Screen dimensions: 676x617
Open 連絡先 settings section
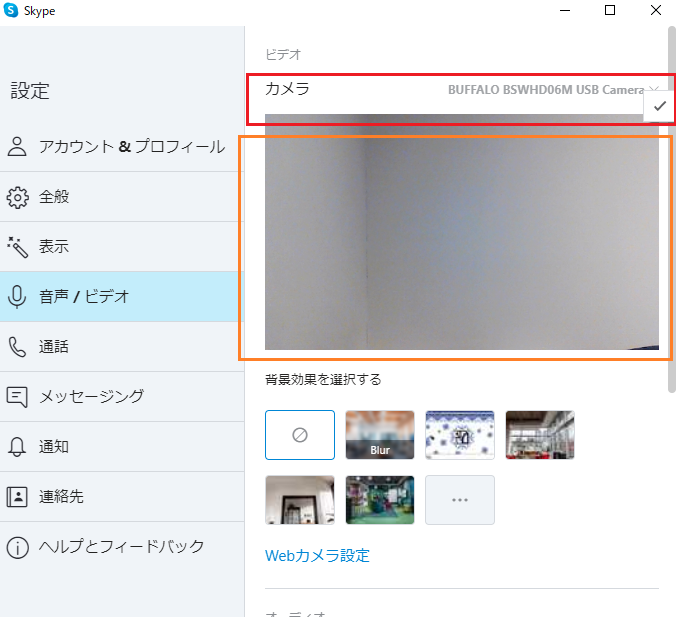point(122,497)
